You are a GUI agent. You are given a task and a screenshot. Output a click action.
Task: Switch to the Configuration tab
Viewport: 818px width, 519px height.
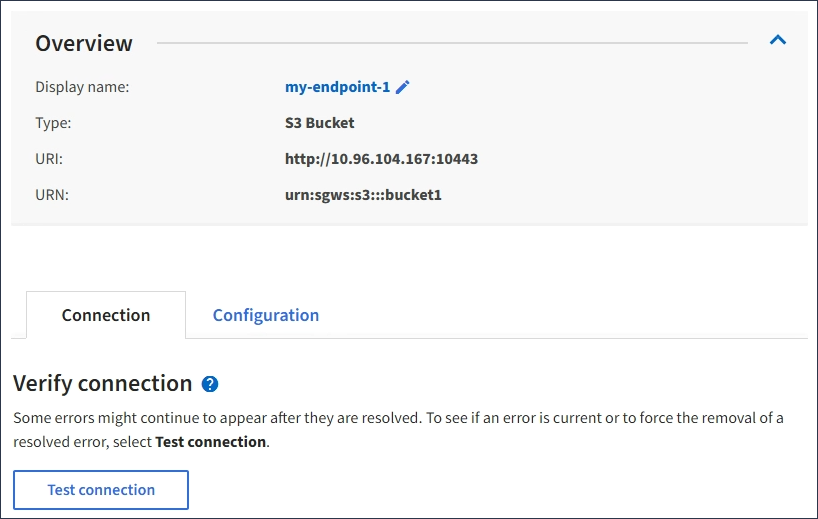(266, 315)
